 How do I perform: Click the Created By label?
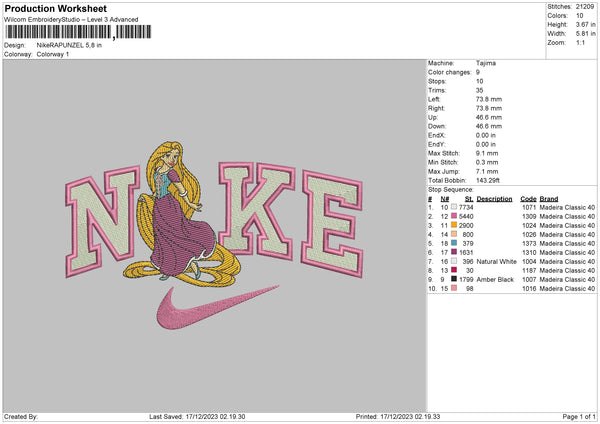click(x=21, y=416)
